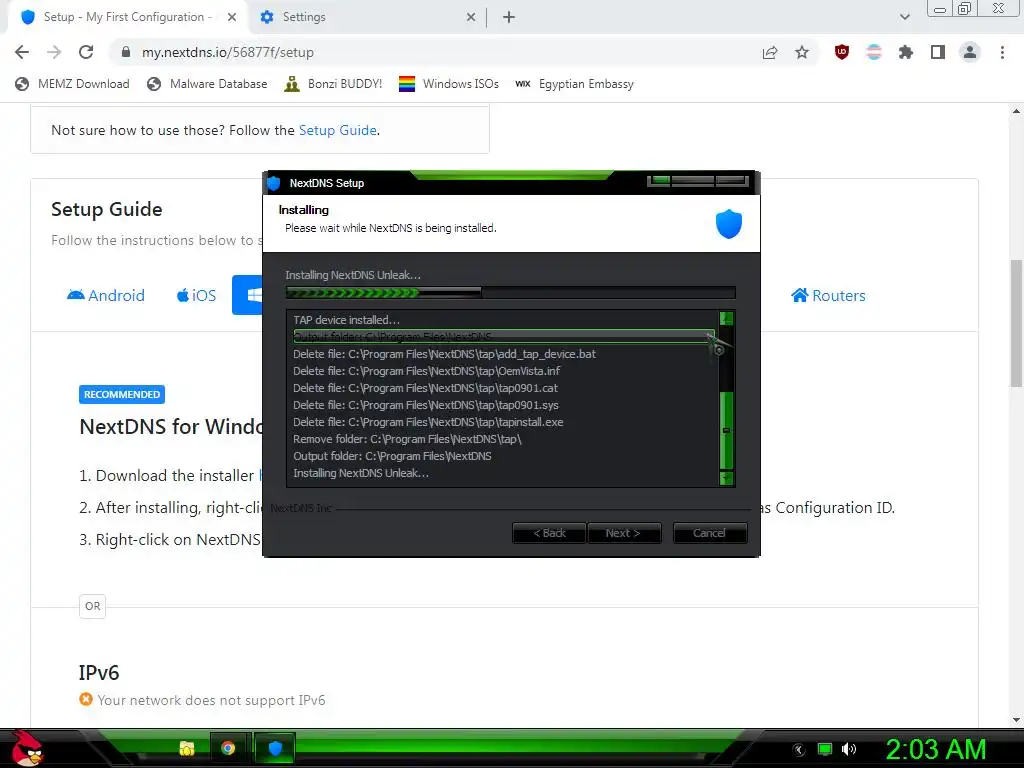Viewport: 1024px width, 768px height.
Task: Follow the Setup Guide link
Action: click(338, 130)
